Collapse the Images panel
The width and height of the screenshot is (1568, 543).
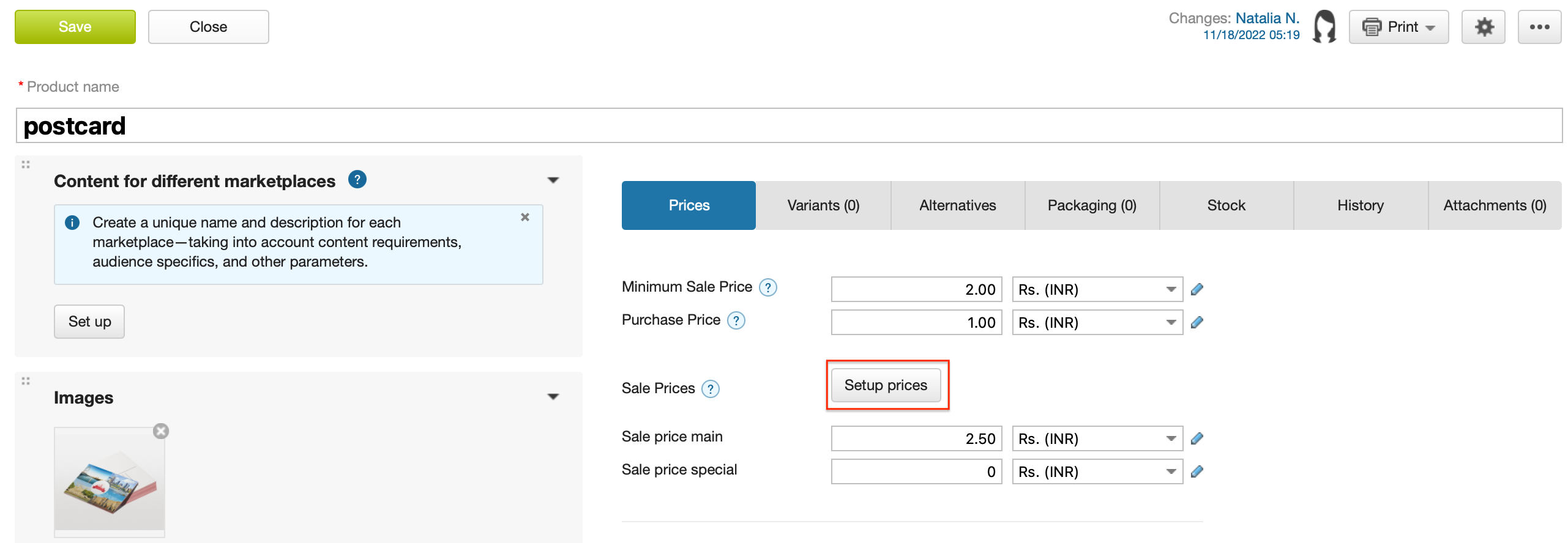tap(553, 397)
